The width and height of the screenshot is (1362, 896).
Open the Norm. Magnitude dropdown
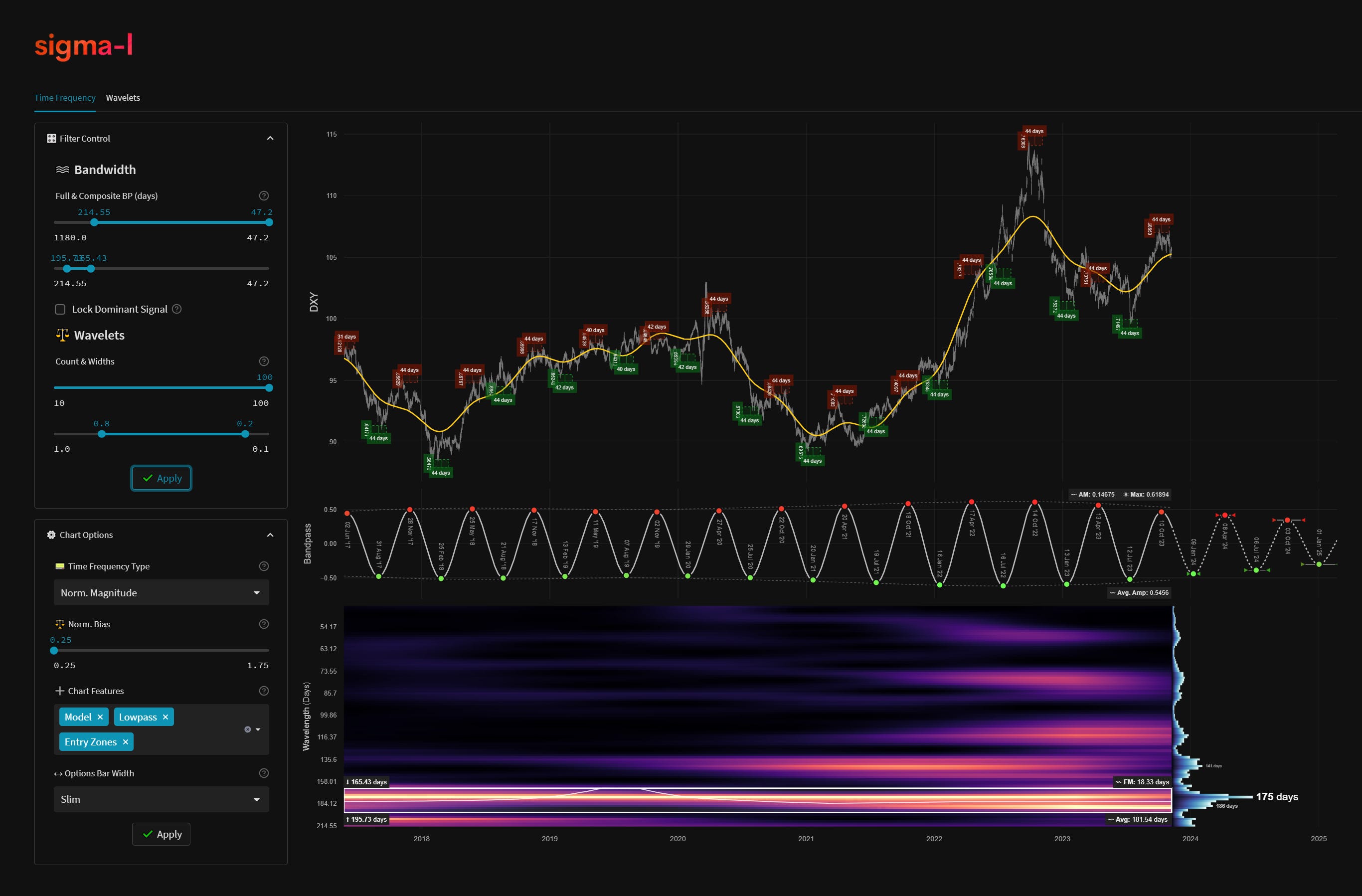tap(162, 592)
